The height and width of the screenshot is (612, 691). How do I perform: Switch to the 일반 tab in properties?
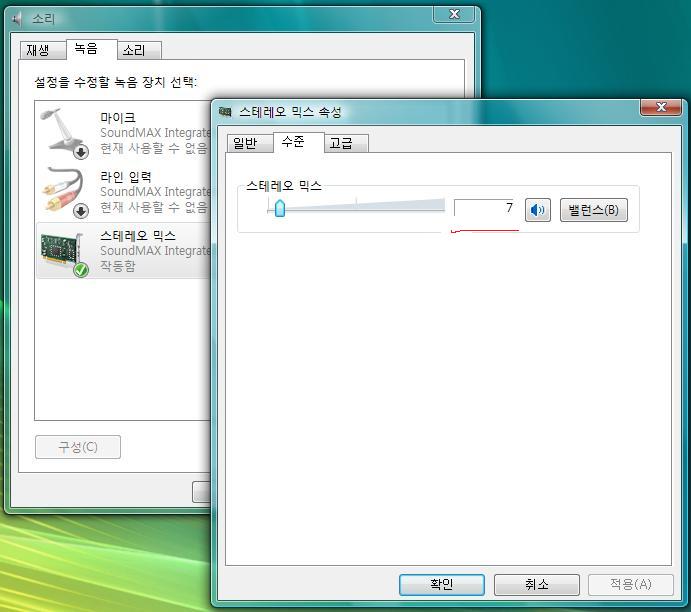point(249,144)
